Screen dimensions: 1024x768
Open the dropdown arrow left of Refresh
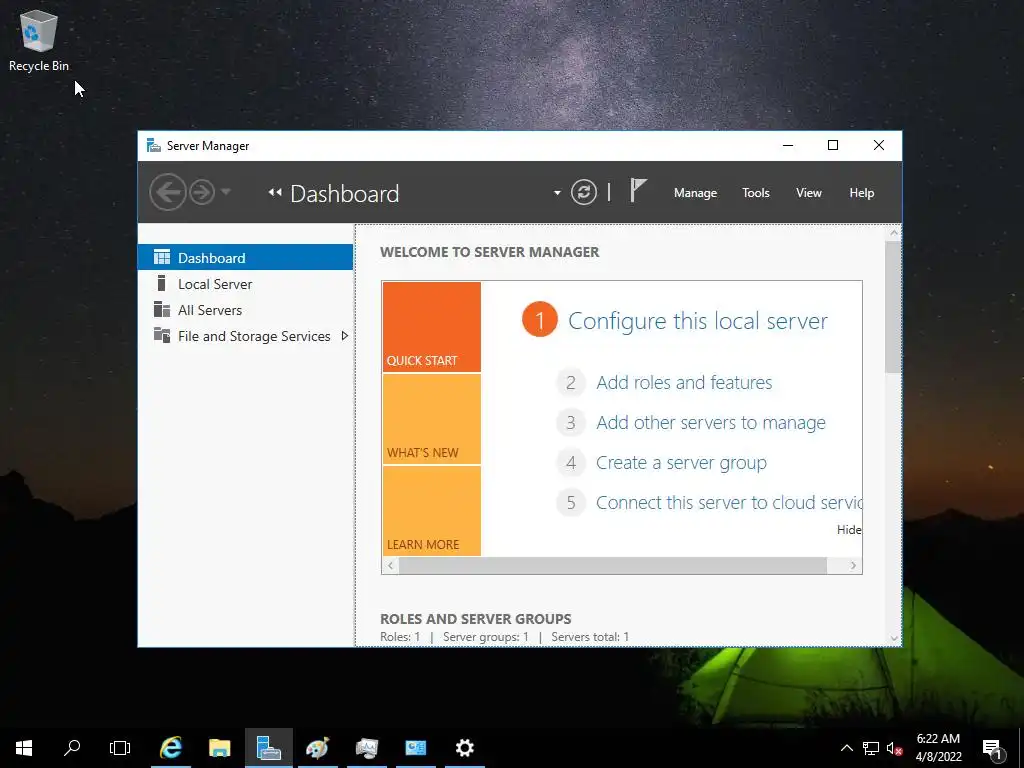tap(557, 193)
